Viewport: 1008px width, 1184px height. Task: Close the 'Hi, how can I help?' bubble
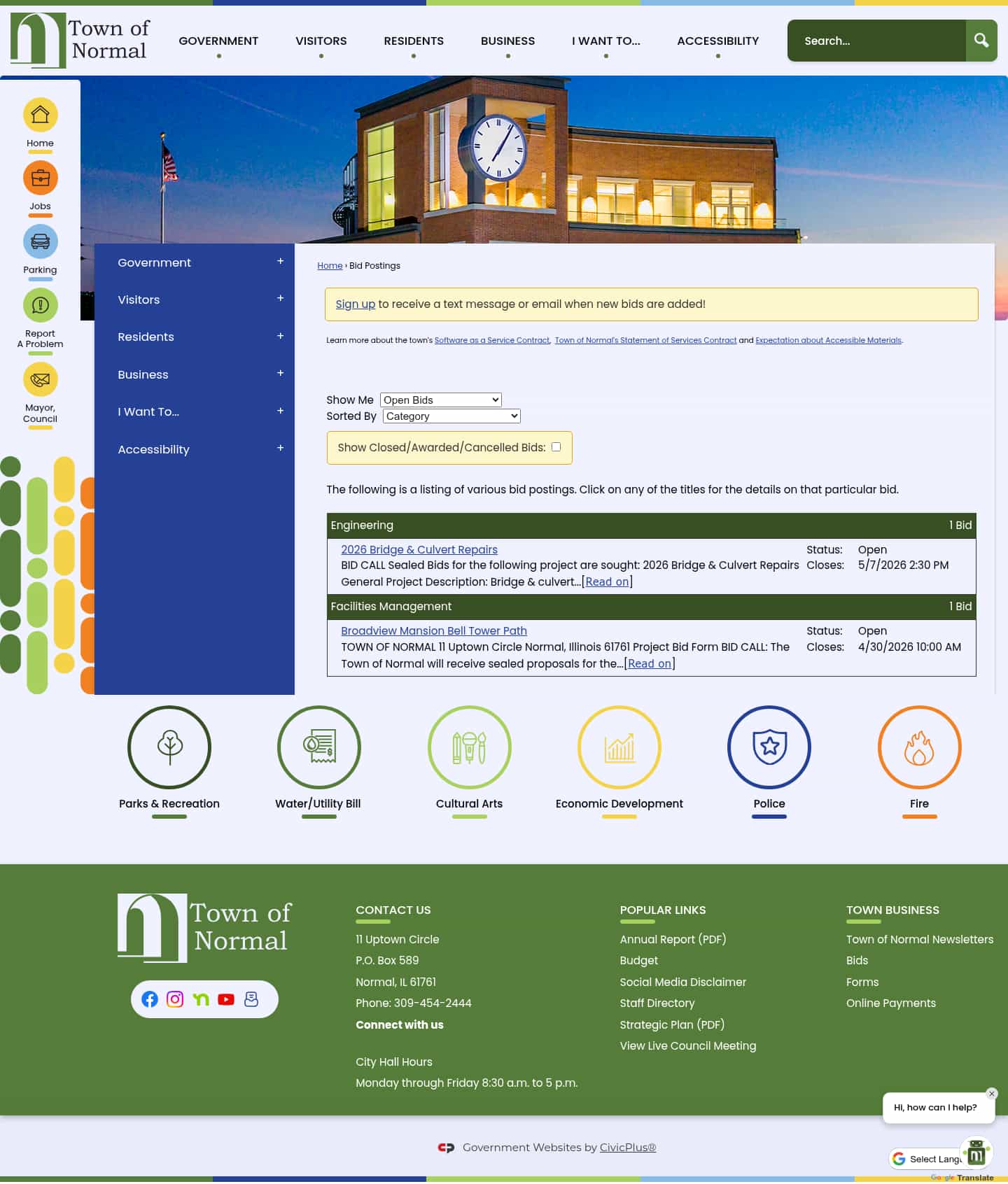(x=991, y=1094)
